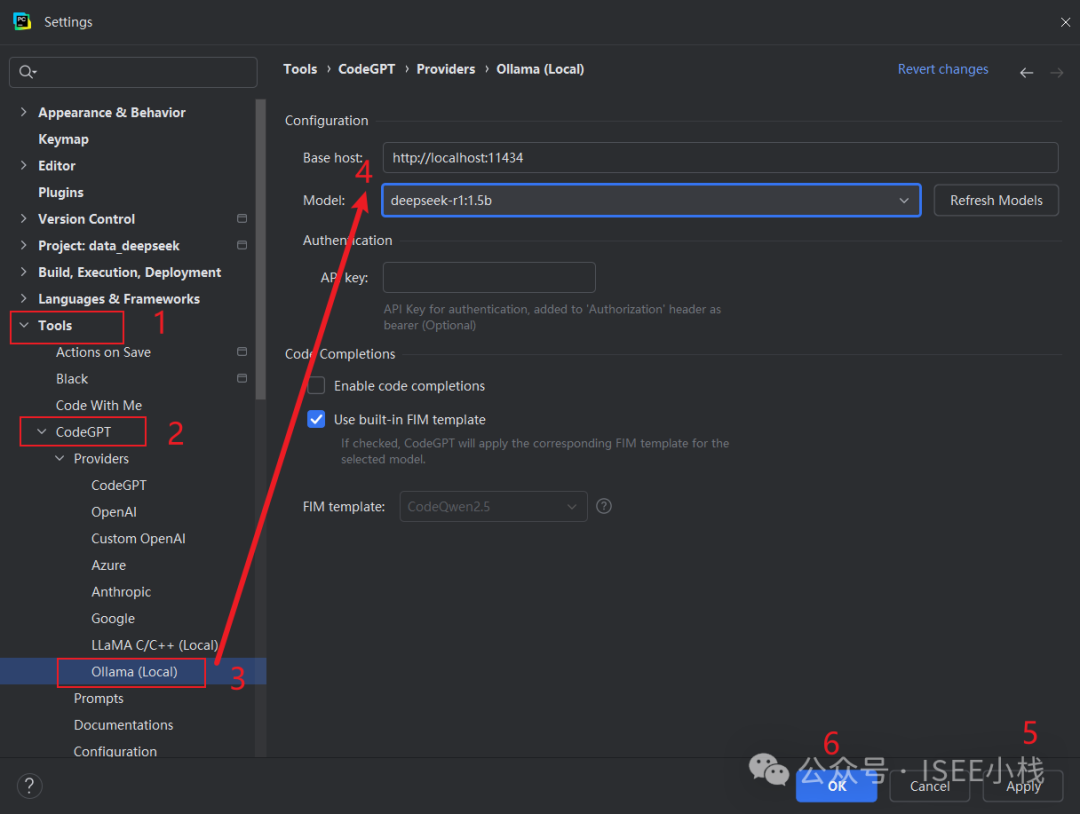
Task: Enable code completions checkbox
Action: pos(316,386)
